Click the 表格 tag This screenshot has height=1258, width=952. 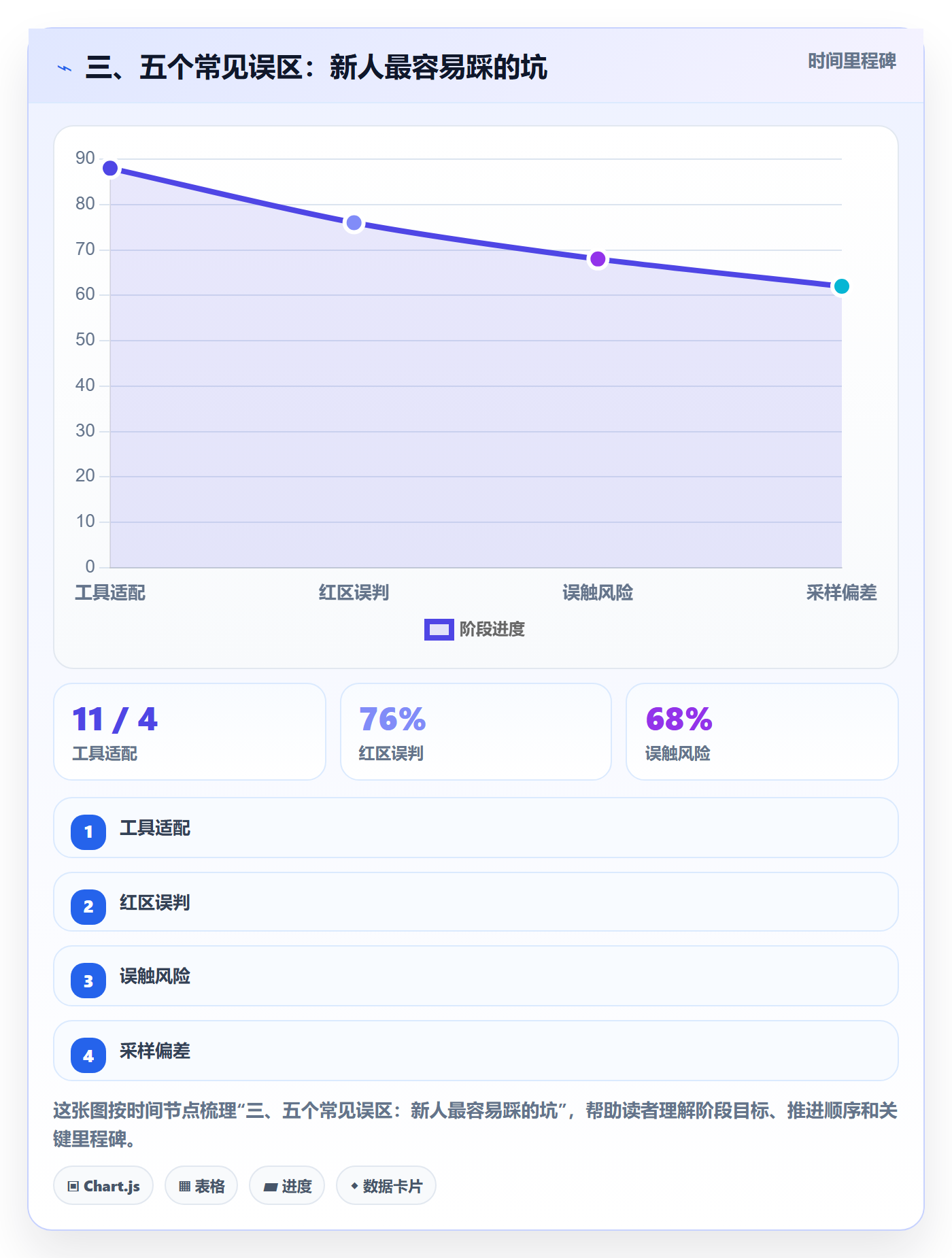tap(201, 1186)
